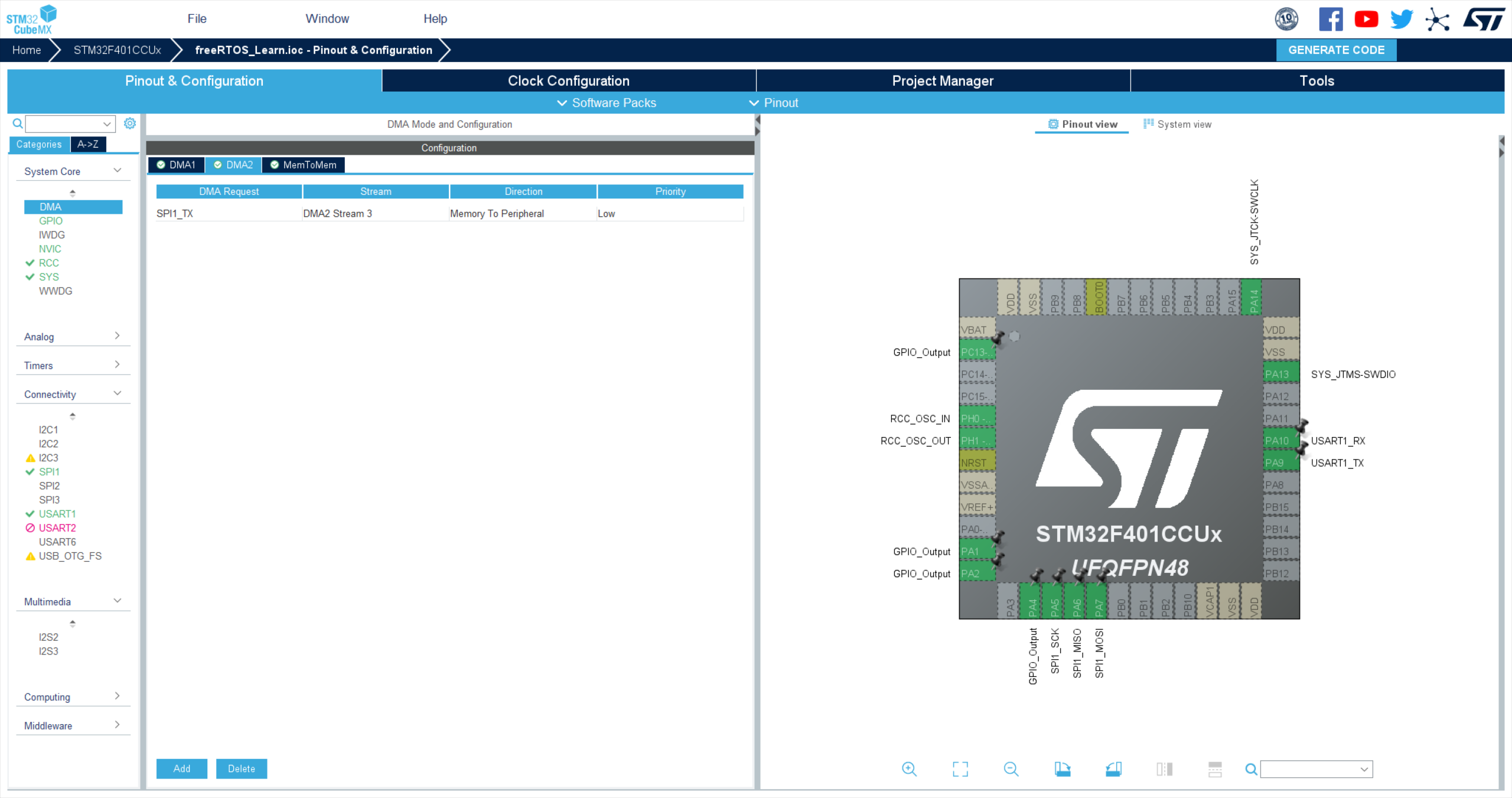Select USB_OTG_FS in Connectivity list
The width and height of the screenshot is (1512, 798).
70,556
